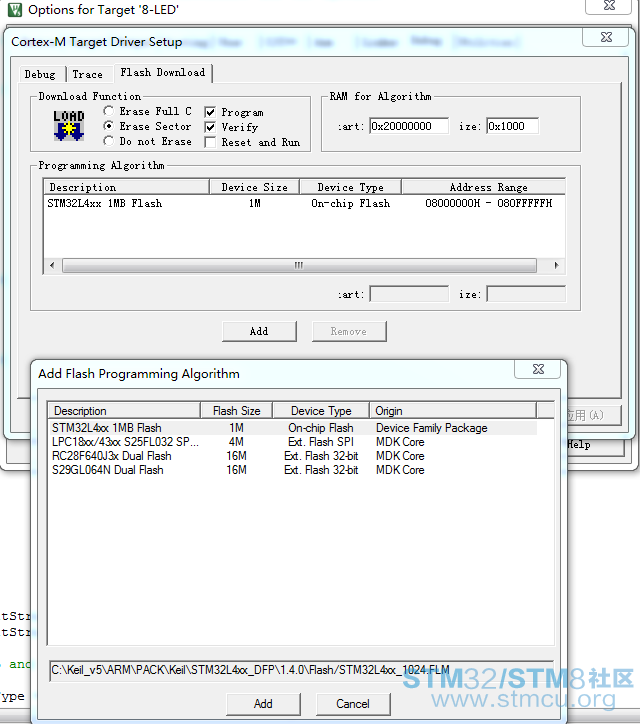Click the Help button behind the dialog
Screen dimensions: 640x724
596,445
